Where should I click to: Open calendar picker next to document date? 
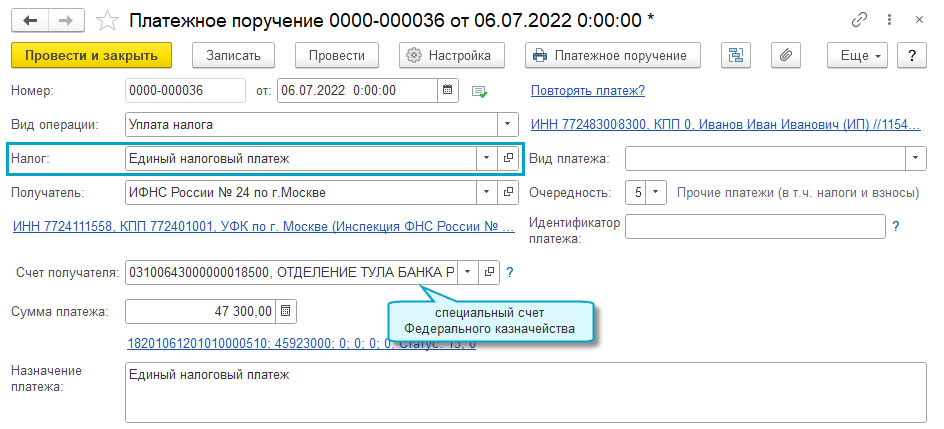click(x=447, y=91)
